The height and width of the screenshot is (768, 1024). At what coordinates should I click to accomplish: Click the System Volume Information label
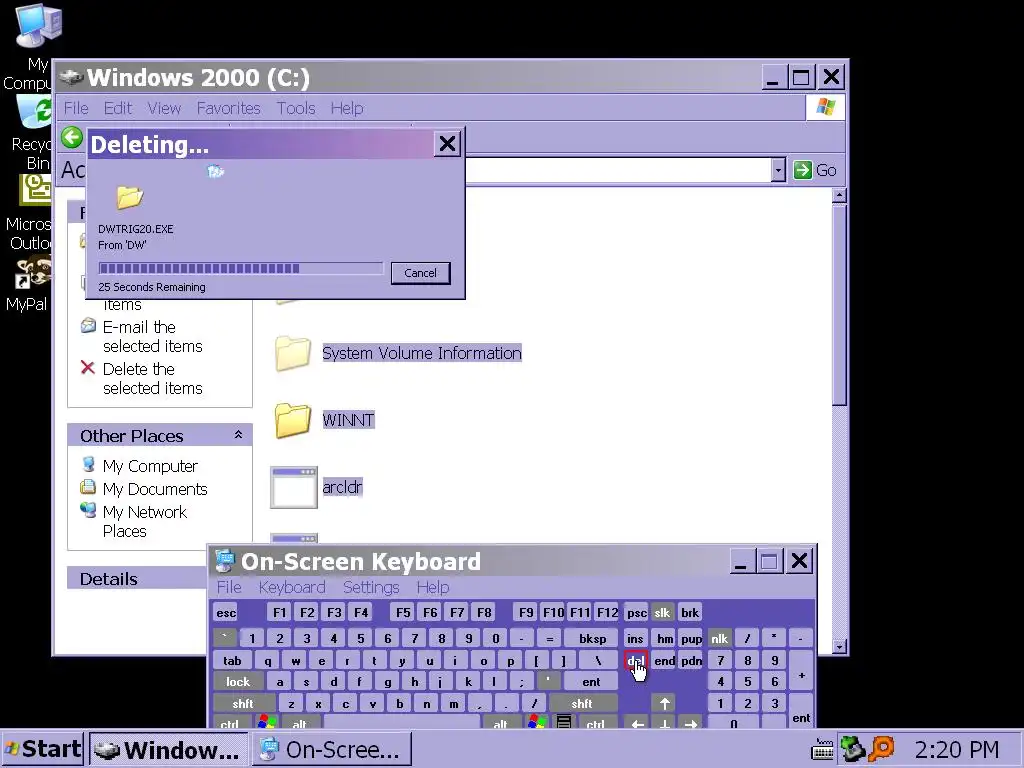point(422,353)
